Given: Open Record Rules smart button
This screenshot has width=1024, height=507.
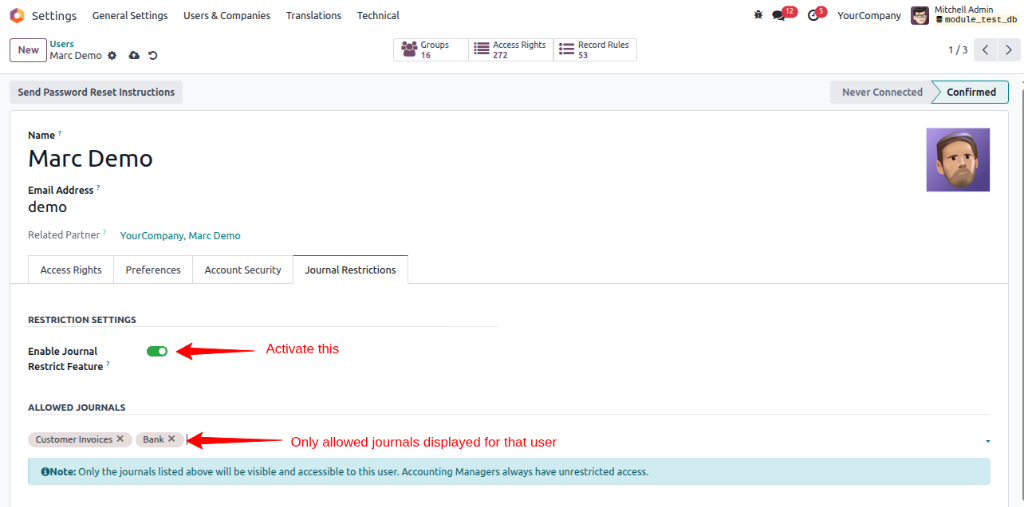Looking at the screenshot, I should tap(595, 50).
